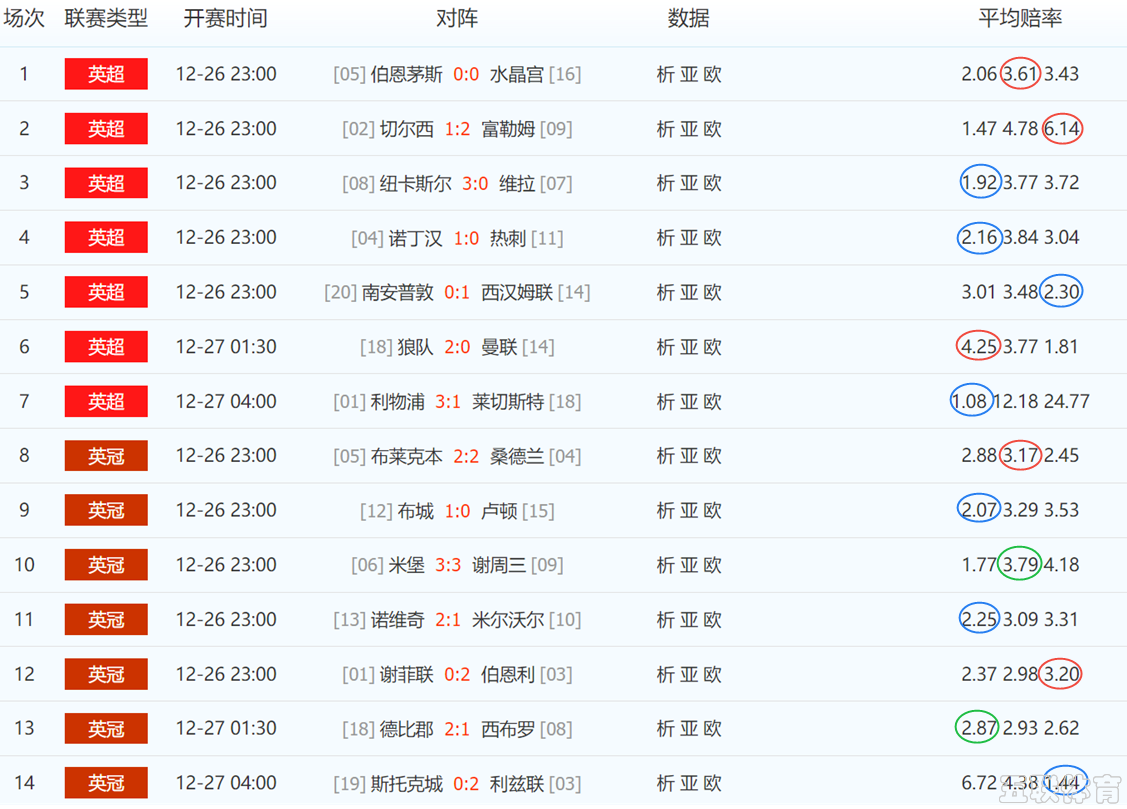The width and height of the screenshot is (1127, 809).
Task: Open 析 analysis for 切尔西 vs 富勒姆
Action: click(x=665, y=129)
